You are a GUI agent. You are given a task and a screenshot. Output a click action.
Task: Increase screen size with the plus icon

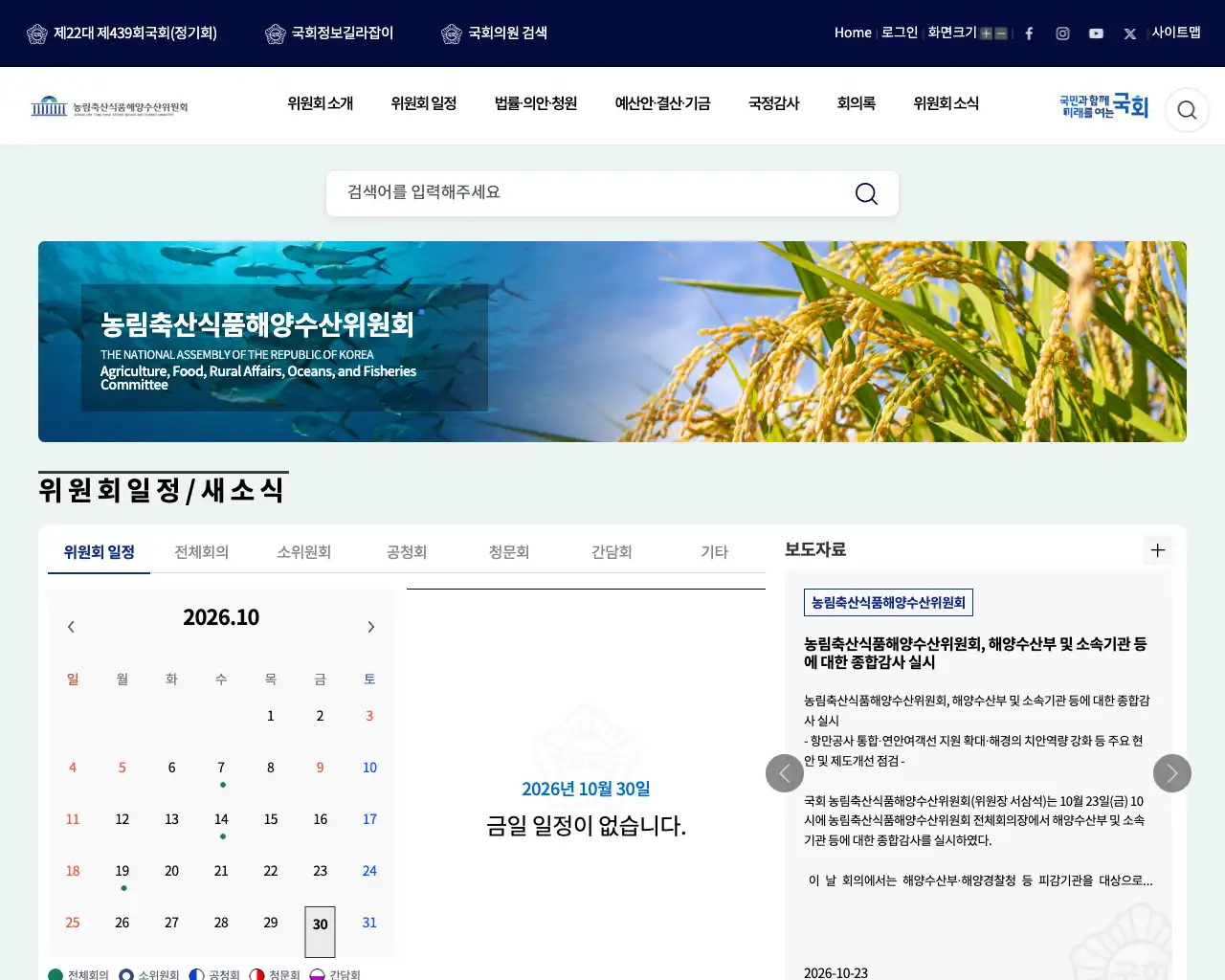click(x=986, y=33)
